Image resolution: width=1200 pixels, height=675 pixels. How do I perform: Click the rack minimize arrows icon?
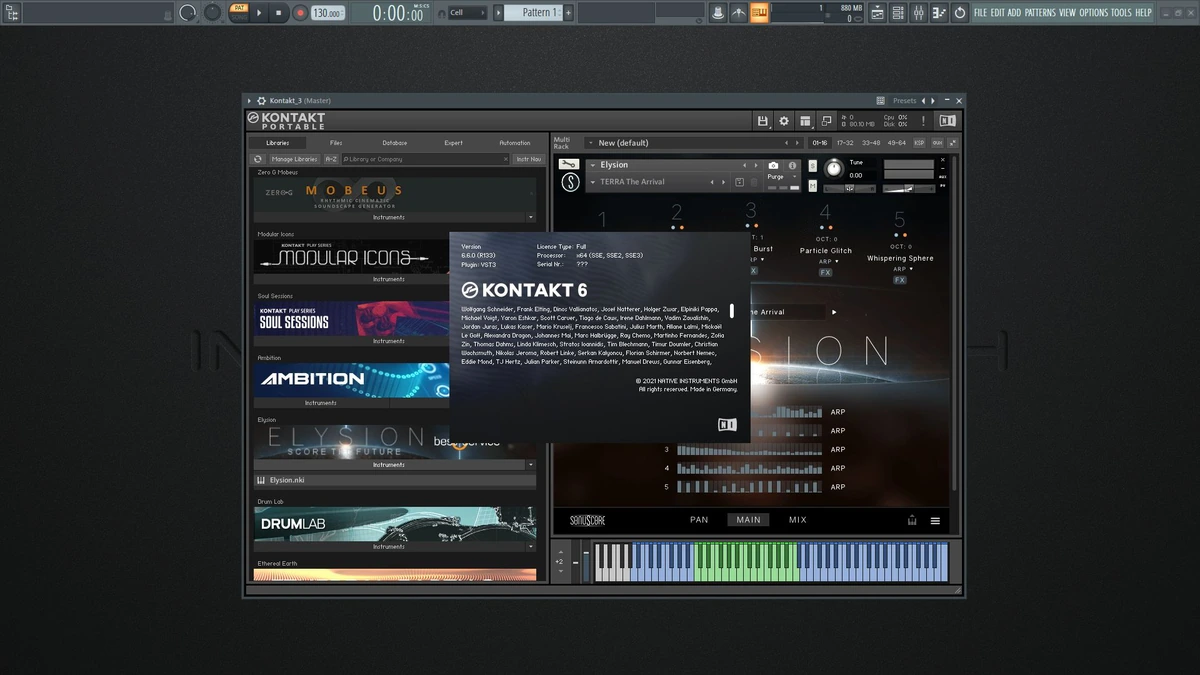pyautogui.click(x=953, y=143)
